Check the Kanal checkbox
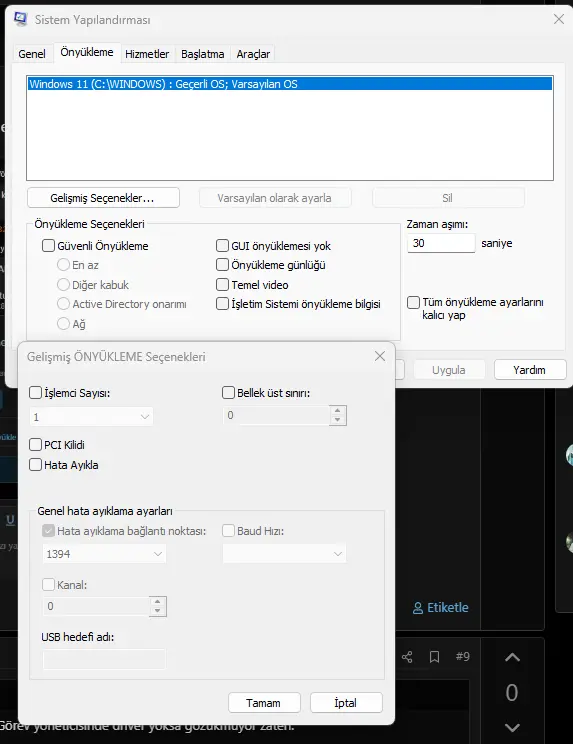The image size is (573, 744). coord(48,585)
